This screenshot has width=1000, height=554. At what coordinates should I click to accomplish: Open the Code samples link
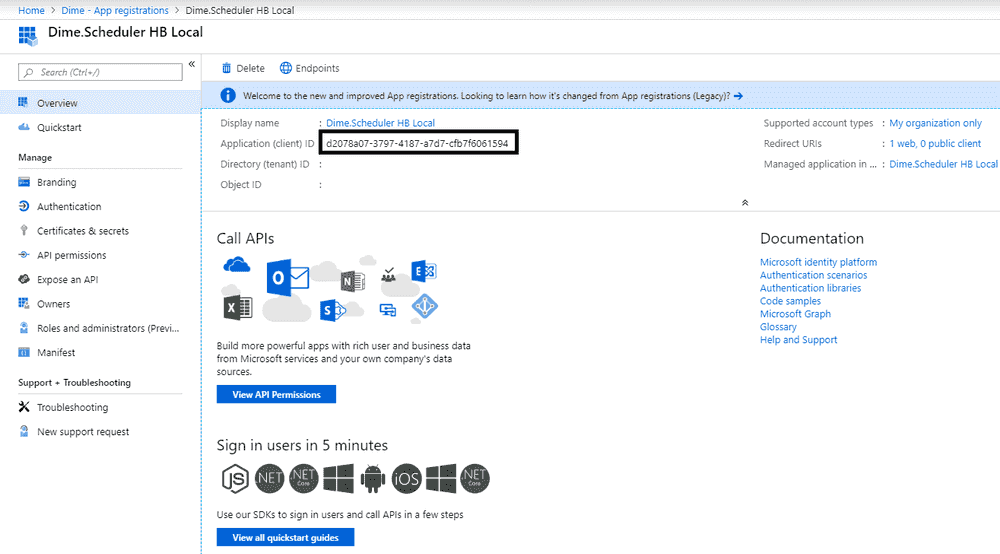[x=790, y=301]
